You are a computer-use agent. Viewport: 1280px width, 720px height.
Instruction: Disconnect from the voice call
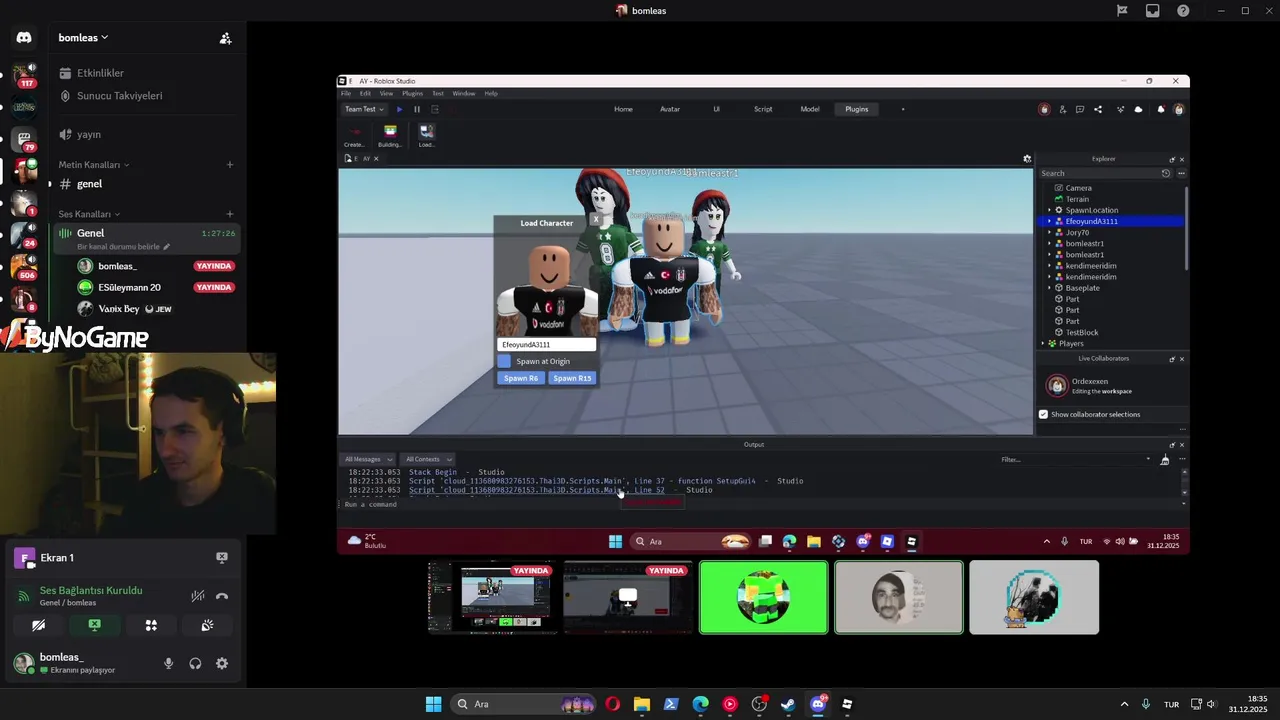point(222,596)
